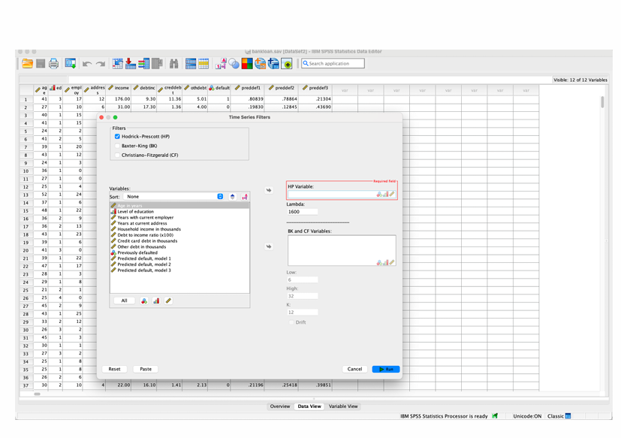Click the HP Variable input field

coord(341,194)
